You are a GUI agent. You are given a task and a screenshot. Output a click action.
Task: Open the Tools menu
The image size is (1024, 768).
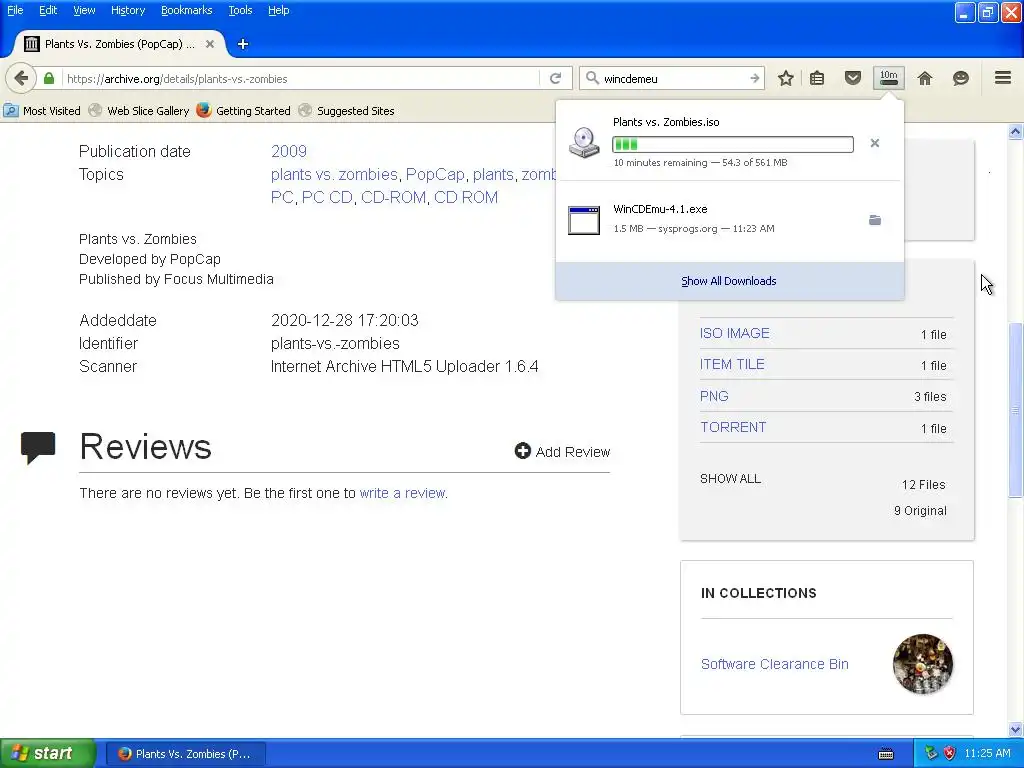click(240, 10)
